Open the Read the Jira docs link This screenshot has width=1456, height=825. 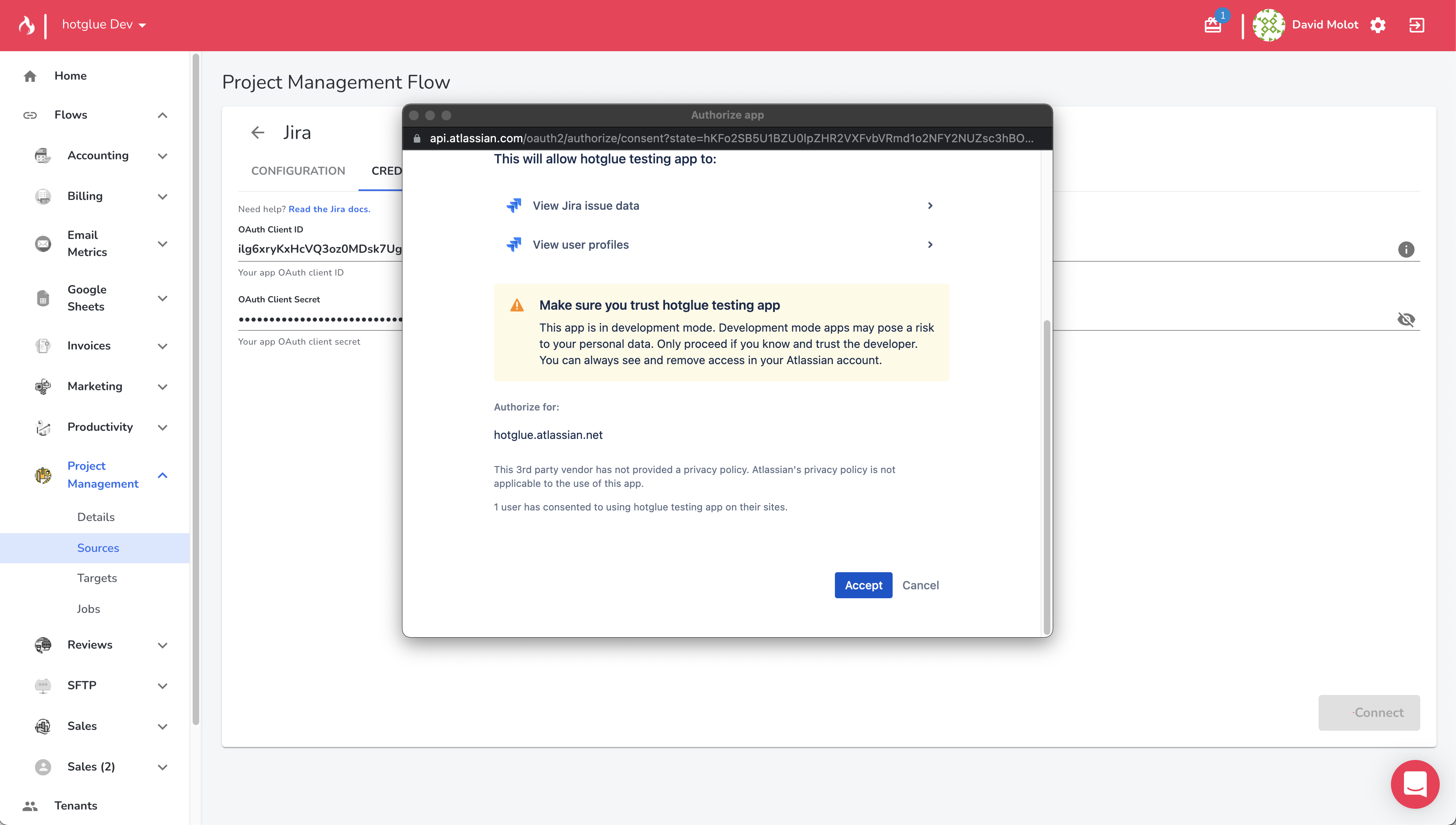coord(329,209)
